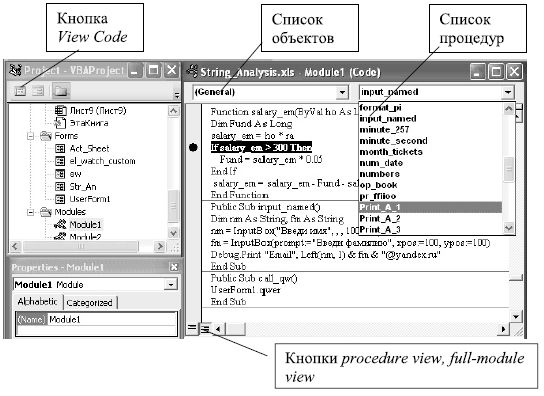Viewport: 544px width, 396px height.
Task: Choose minute_257 in procedure list
Action: [x=384, y=130]
